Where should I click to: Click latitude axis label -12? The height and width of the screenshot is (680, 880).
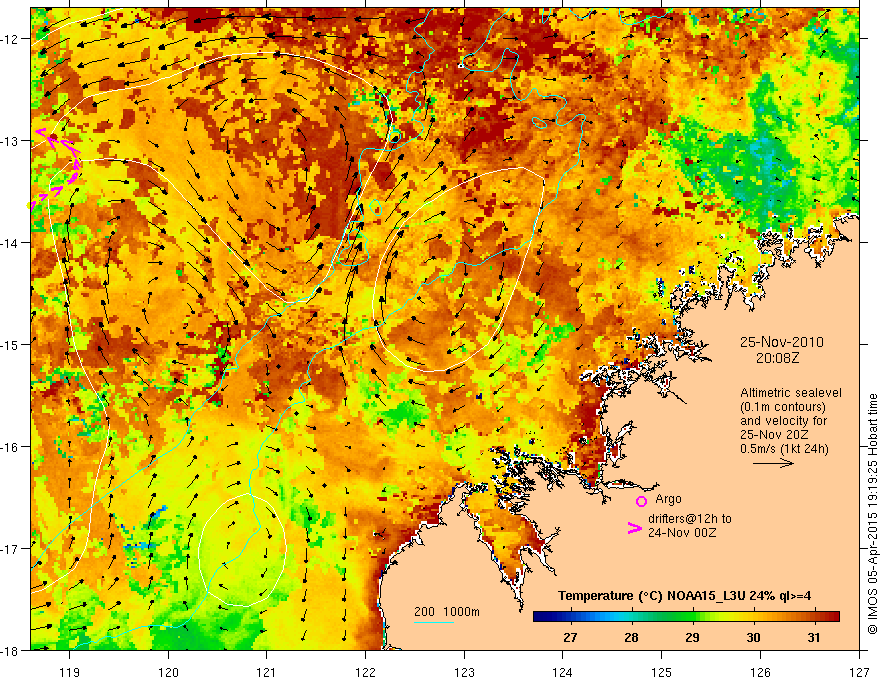[11, 39]
